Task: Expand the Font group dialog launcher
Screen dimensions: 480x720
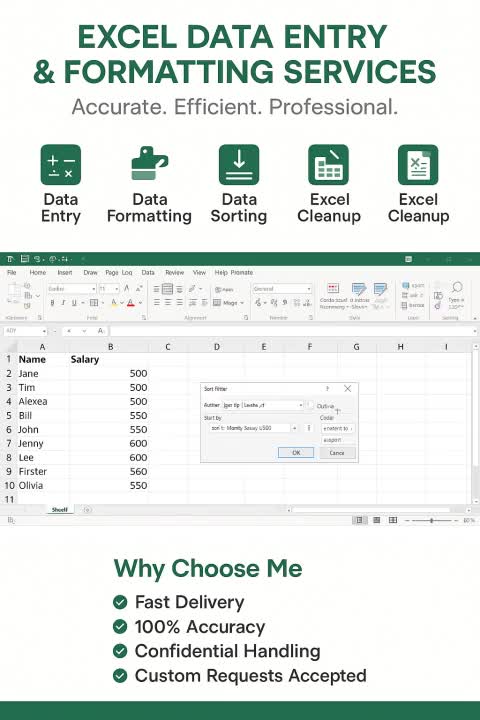Action: point(144,317)
